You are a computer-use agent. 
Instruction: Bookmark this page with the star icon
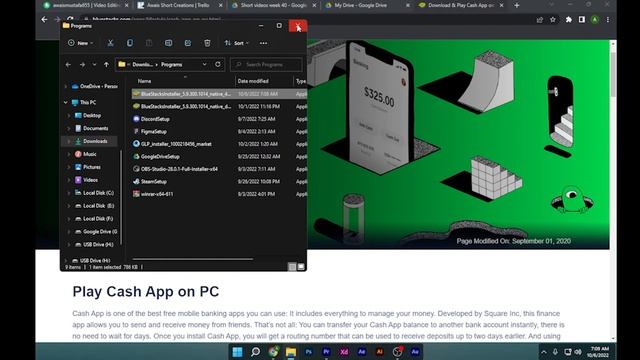click(553, 19)
